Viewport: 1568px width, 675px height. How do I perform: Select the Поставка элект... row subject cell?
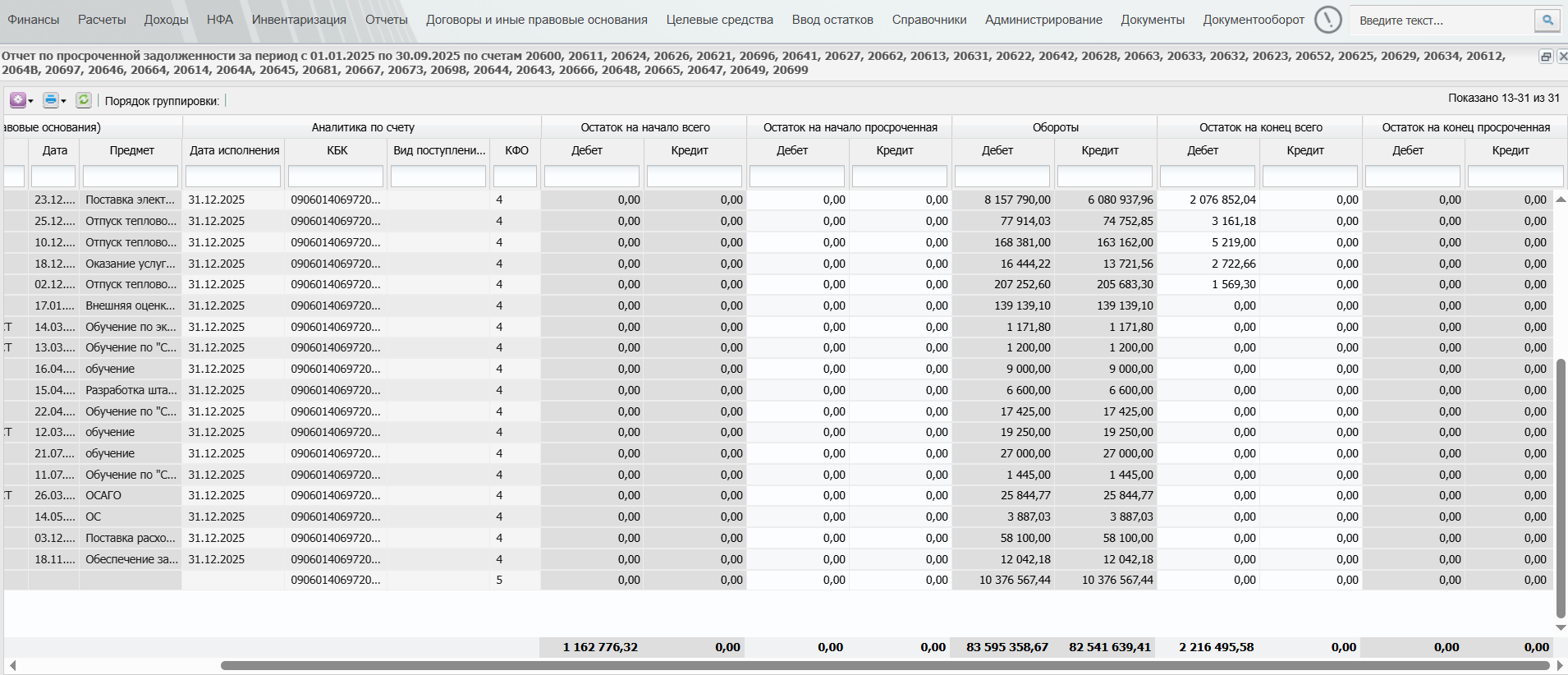click(131, 200)
